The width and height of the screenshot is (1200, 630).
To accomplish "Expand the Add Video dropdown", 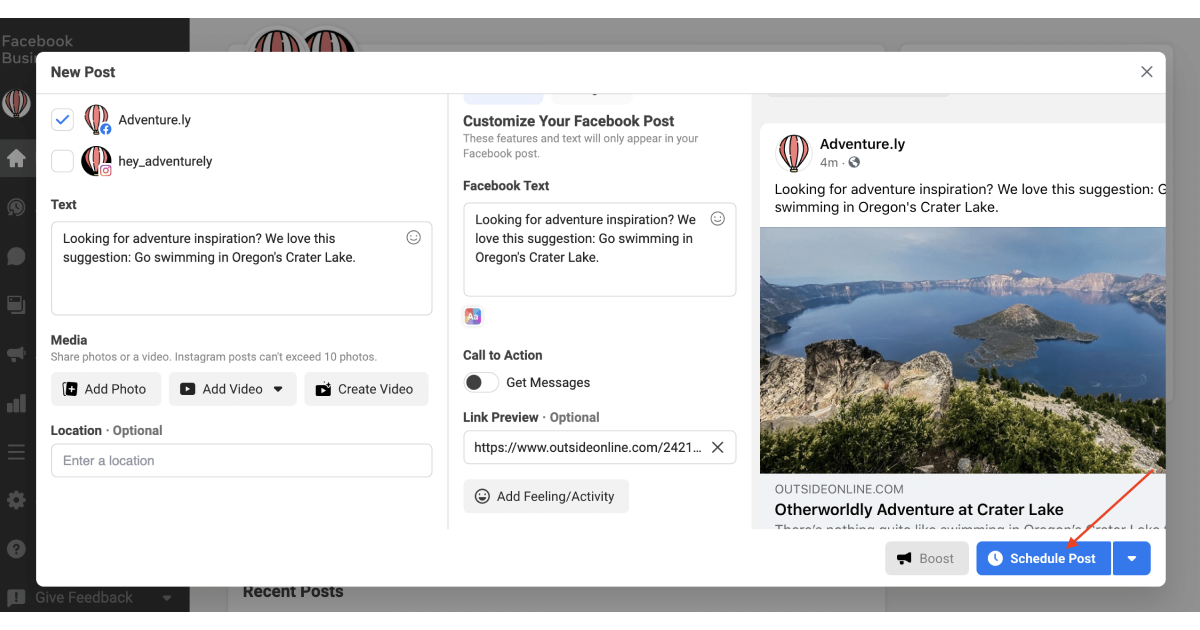I will click(x=278, y=389).
